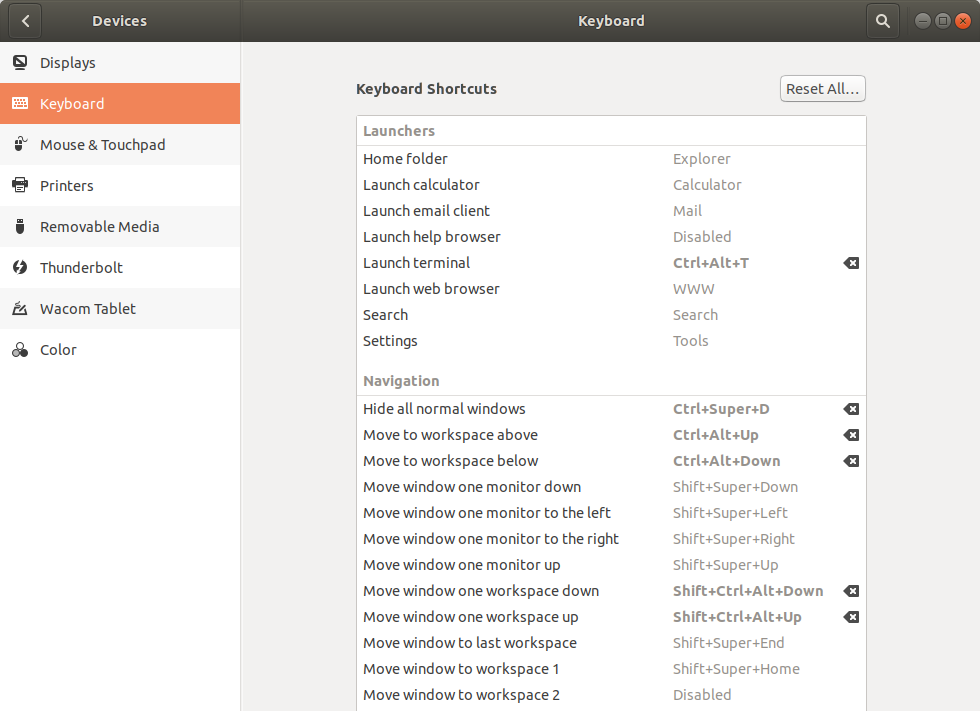Screen dimensions: 980x711
Task: Select Move window to last workspace row
Action: click(x=611, y=644)
